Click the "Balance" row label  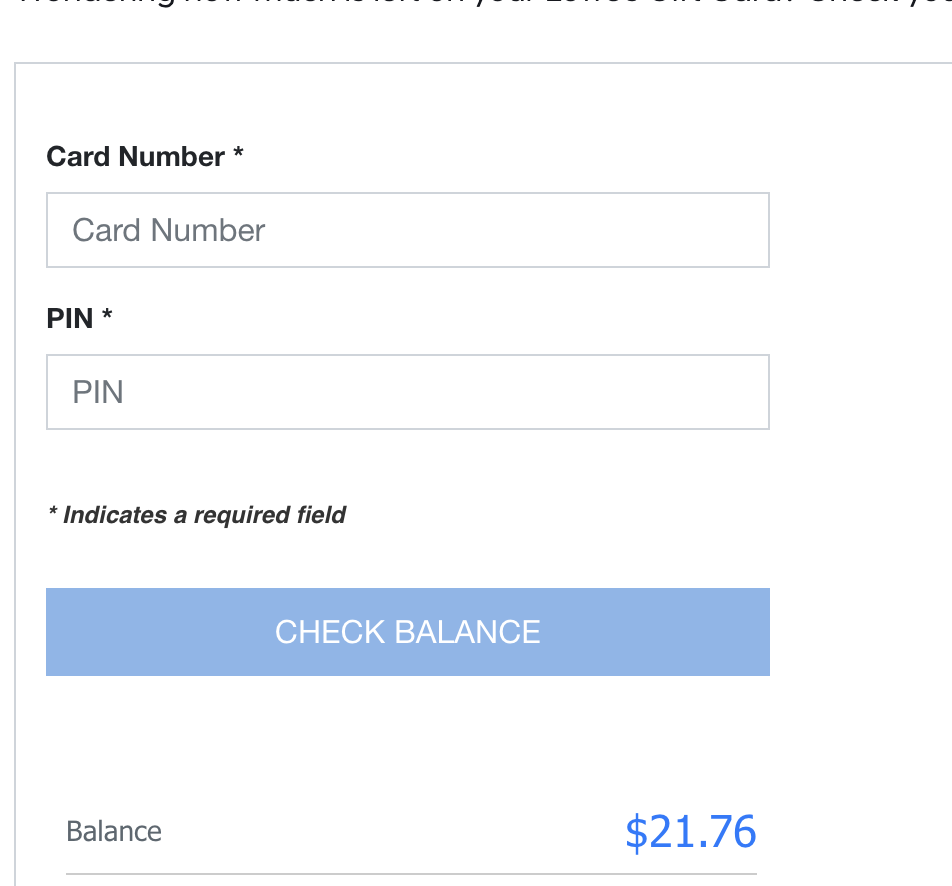click(114, 832)
